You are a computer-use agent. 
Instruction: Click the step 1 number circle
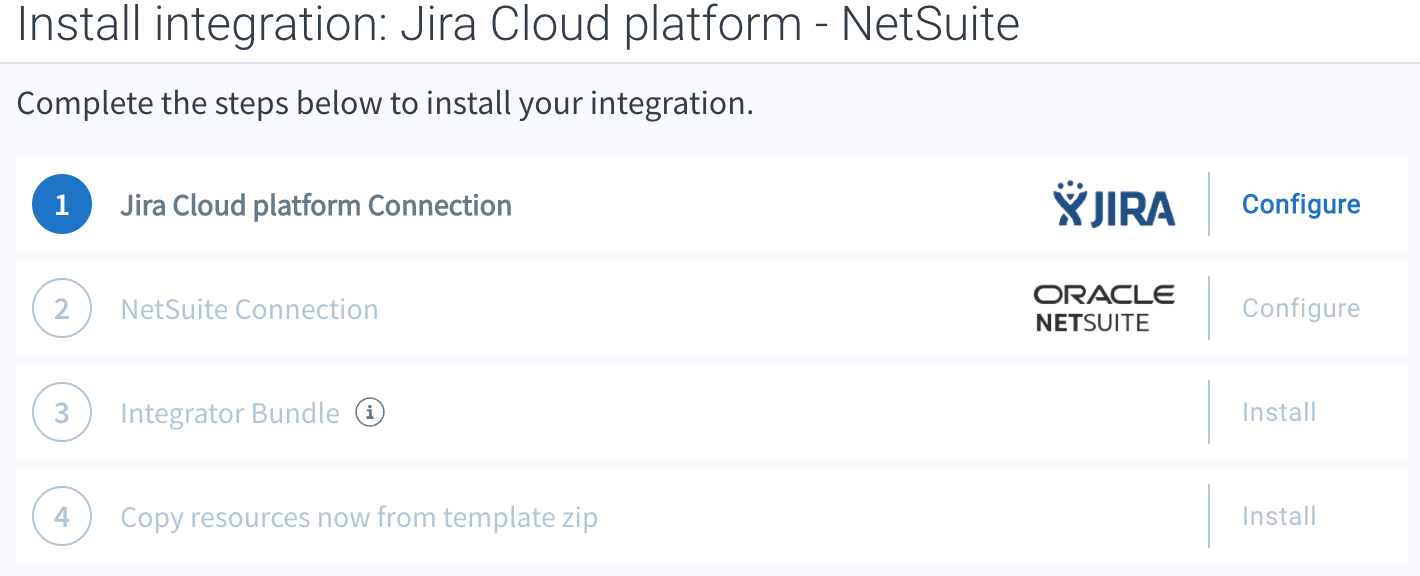(62, 204)
